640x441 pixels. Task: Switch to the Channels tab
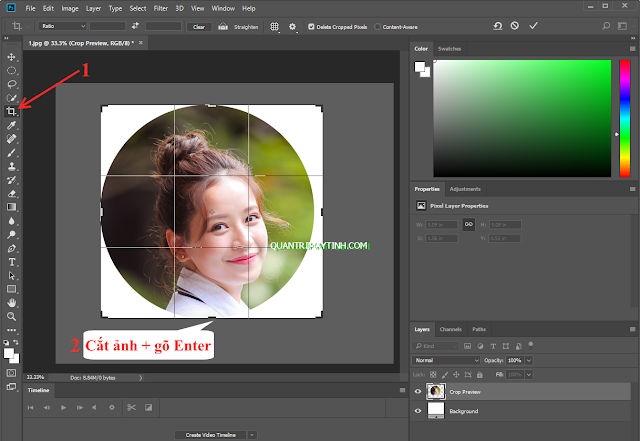coord(451,329)
